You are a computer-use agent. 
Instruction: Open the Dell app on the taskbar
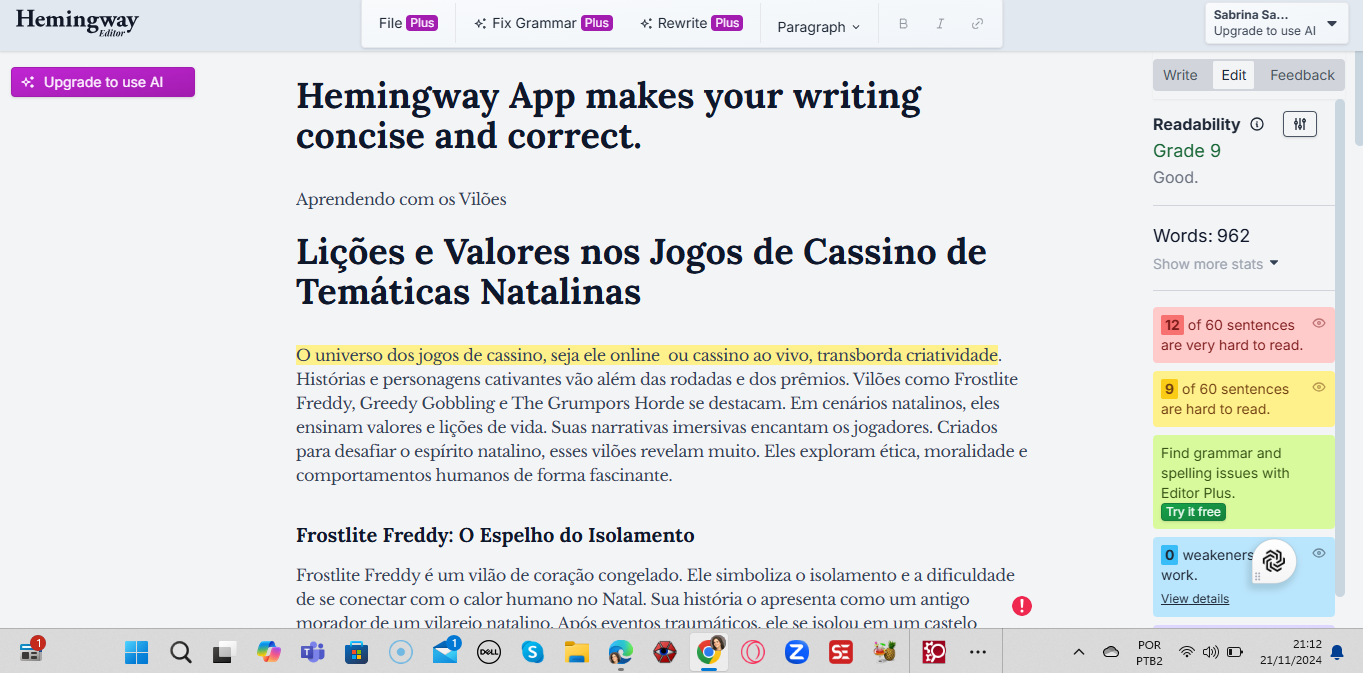489,653
